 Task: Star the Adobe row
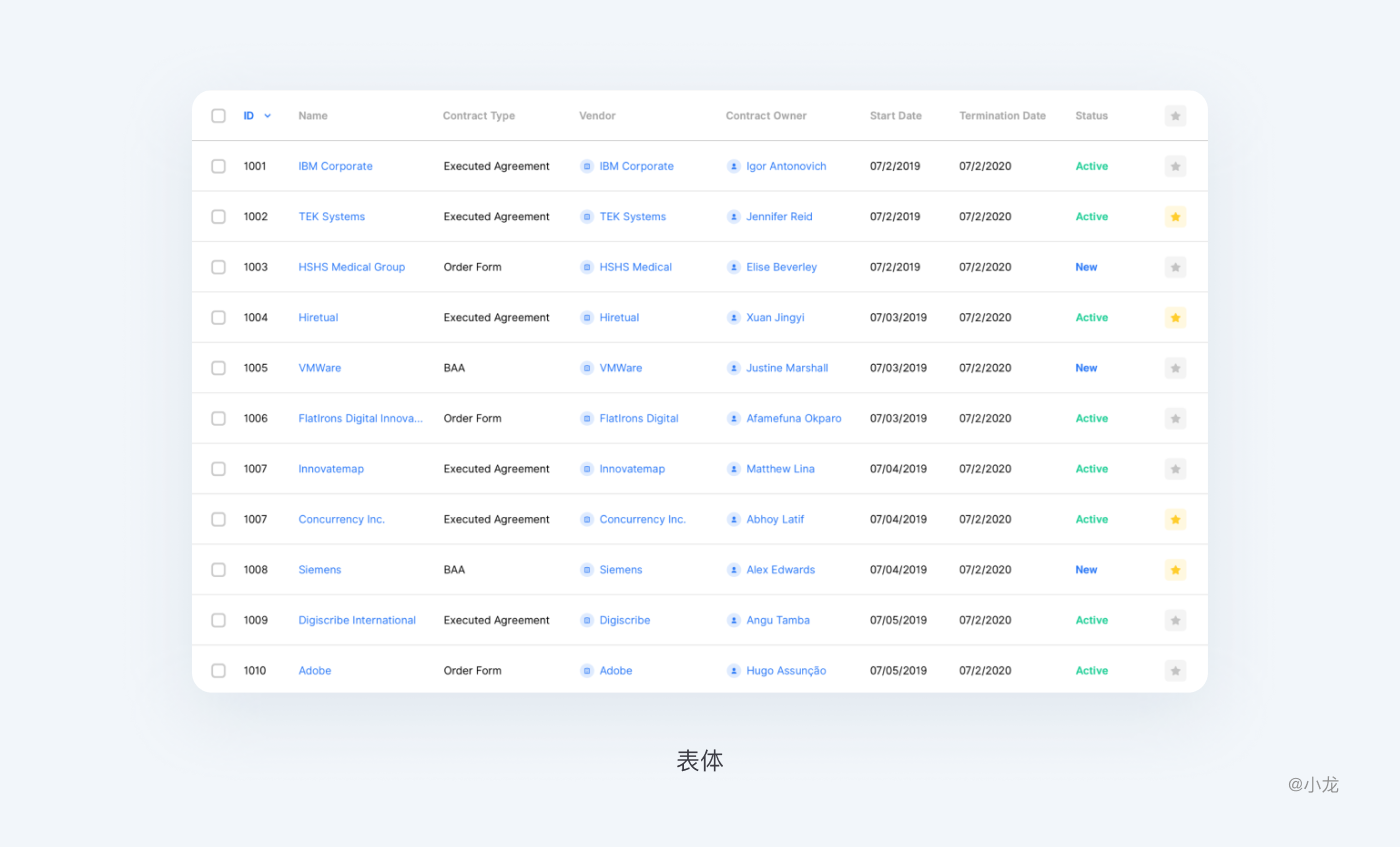click(x=1175, y=671)
